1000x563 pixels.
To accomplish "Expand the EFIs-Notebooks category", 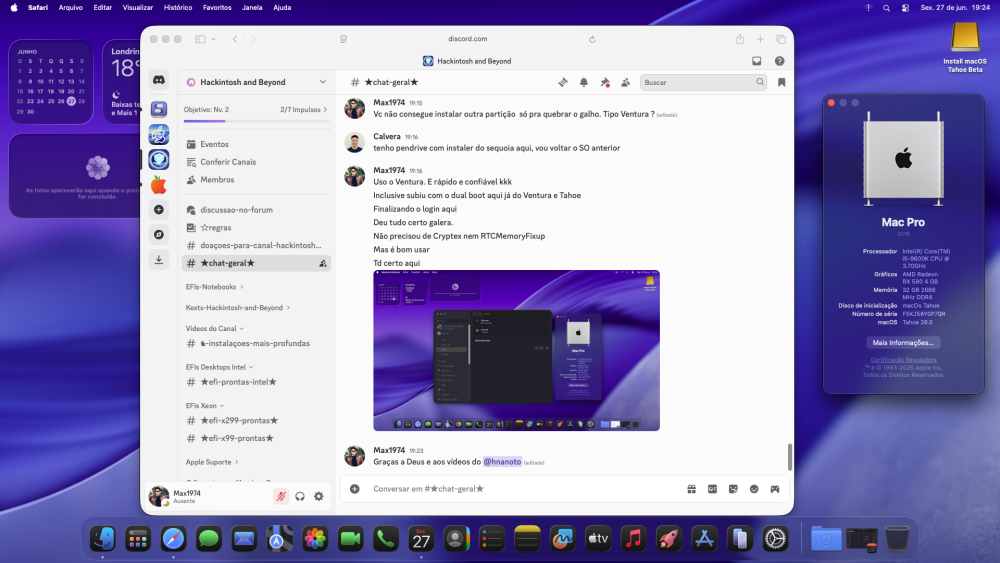I will coord(214,287).
